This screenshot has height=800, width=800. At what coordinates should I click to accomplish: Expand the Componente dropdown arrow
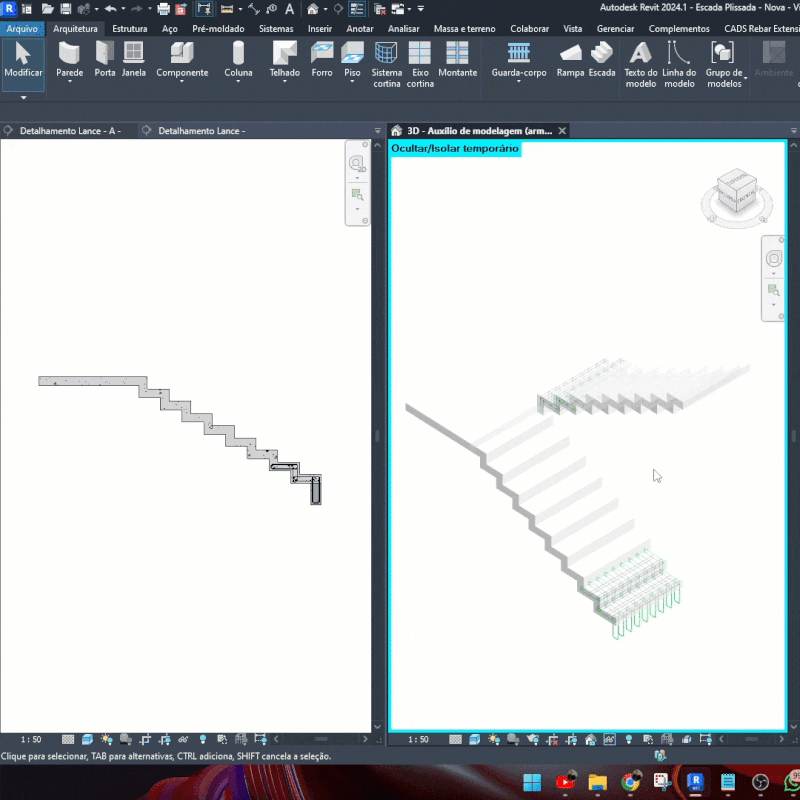pyautogui.click(x=182, y=82)
